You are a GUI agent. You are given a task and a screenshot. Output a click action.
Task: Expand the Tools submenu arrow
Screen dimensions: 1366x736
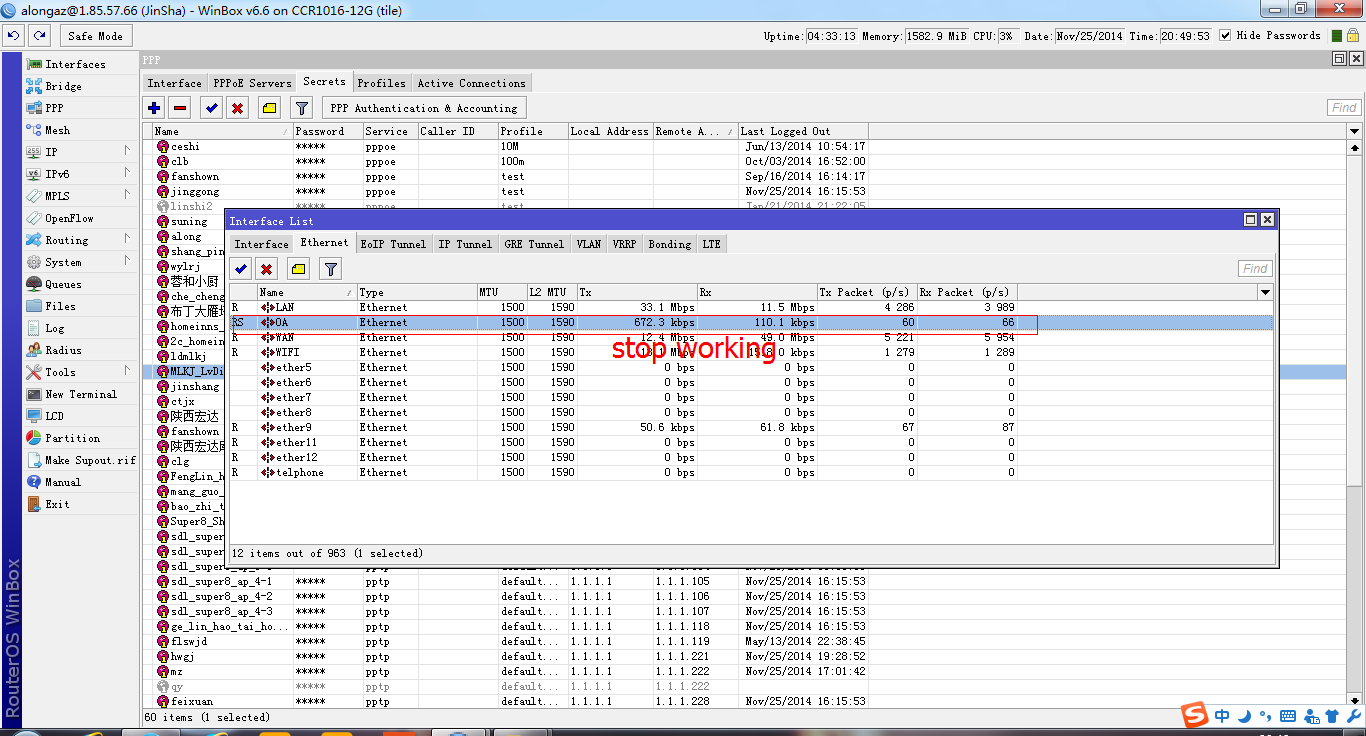[127, 371]
